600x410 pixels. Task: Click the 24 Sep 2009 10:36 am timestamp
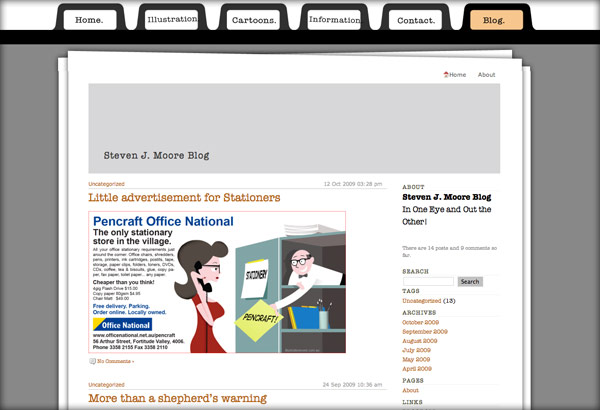(352, 384)
